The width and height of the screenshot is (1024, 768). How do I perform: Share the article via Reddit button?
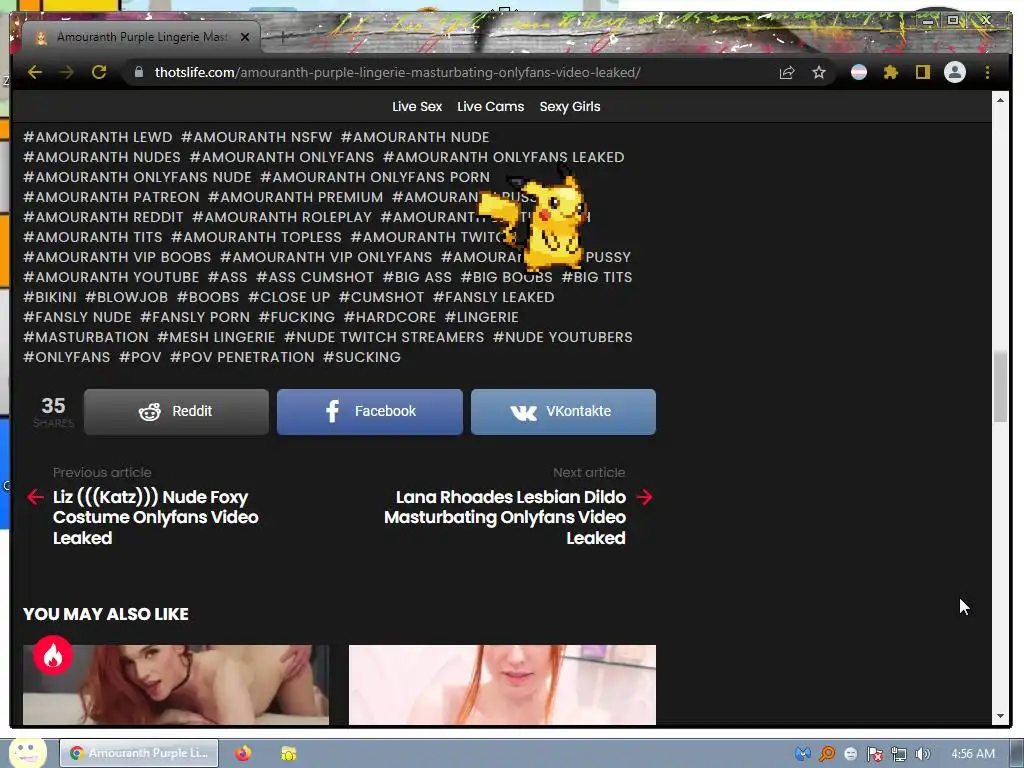(176, 411)
